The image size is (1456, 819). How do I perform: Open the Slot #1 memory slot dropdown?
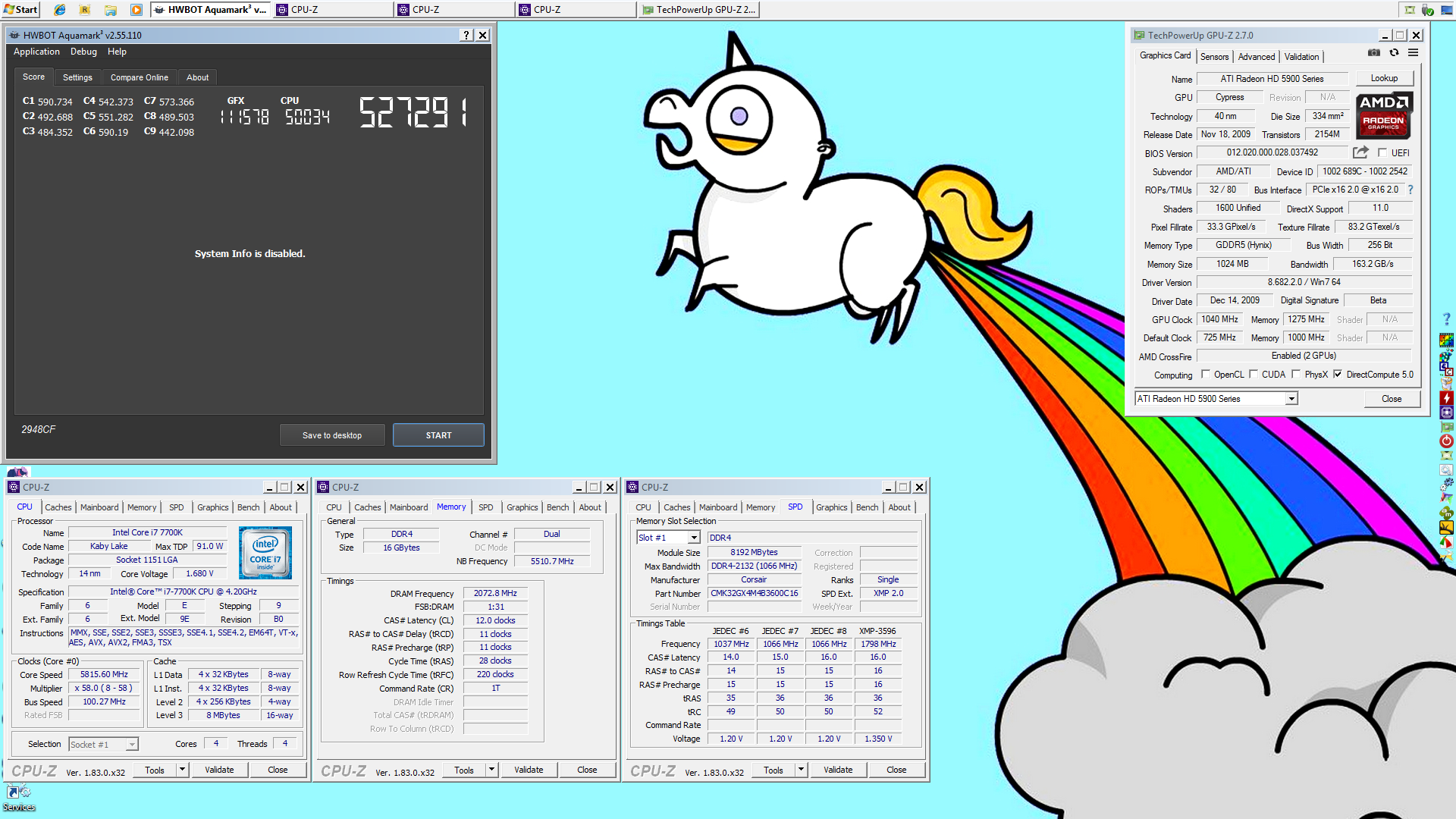(x=693, y=538)
